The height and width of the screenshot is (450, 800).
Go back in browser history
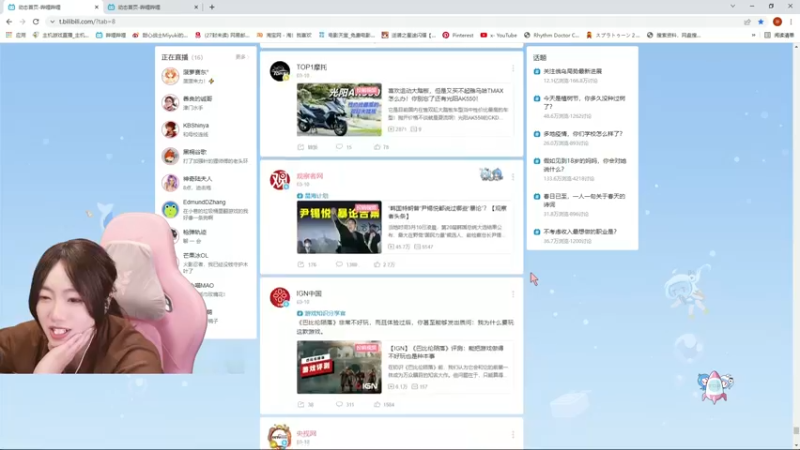coord(9,22)
